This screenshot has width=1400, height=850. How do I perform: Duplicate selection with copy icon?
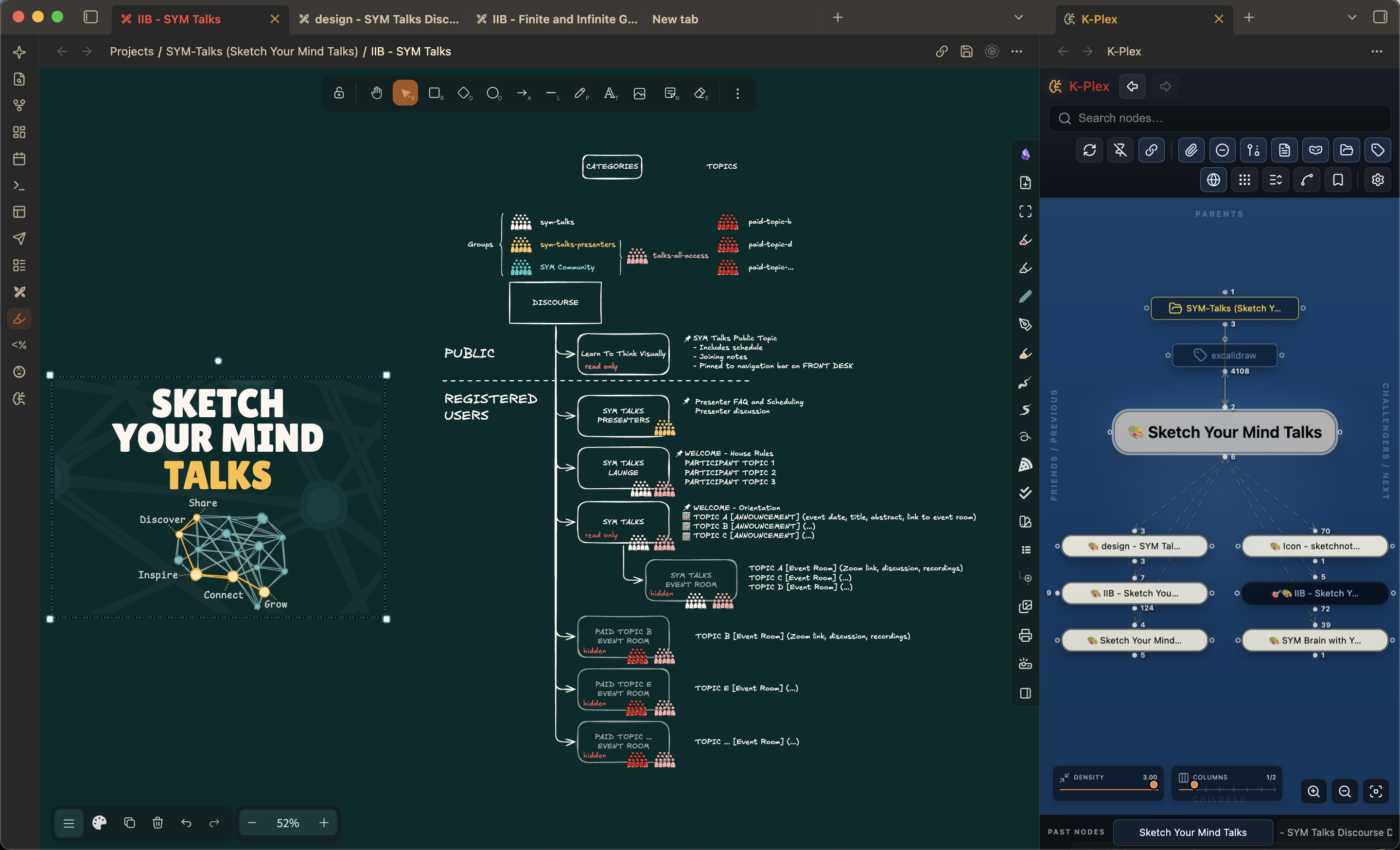pyautogui.click(x=129, y=823)
